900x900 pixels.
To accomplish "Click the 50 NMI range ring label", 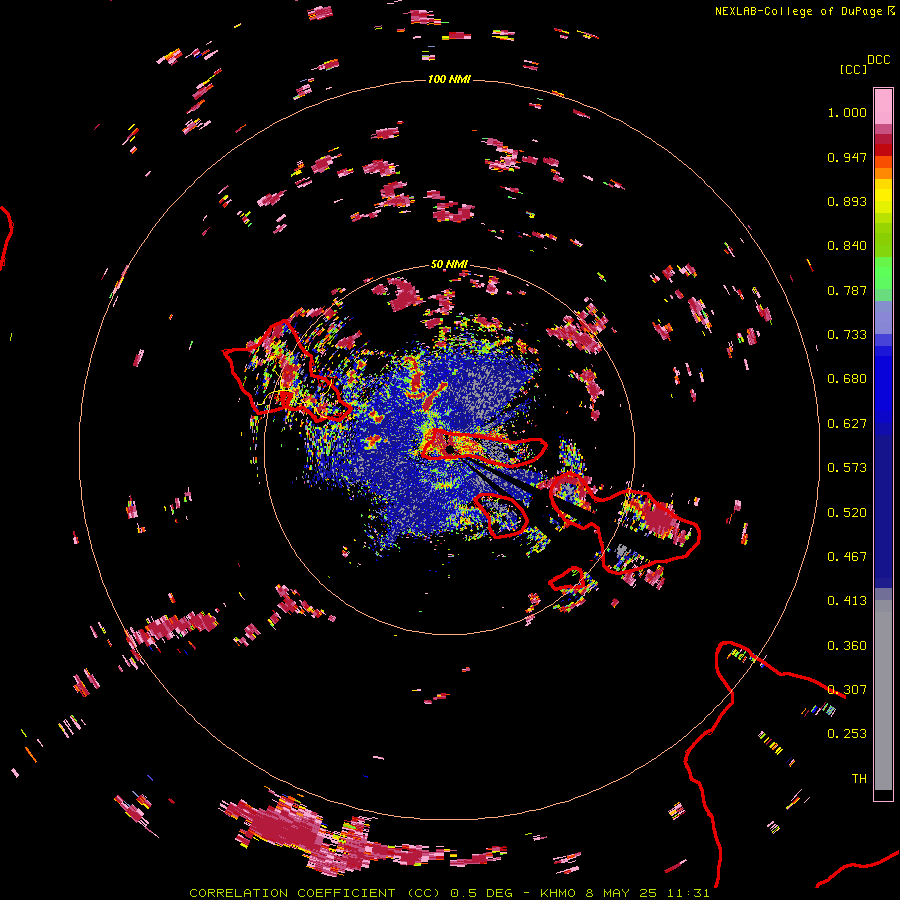I will pos(449,264).
